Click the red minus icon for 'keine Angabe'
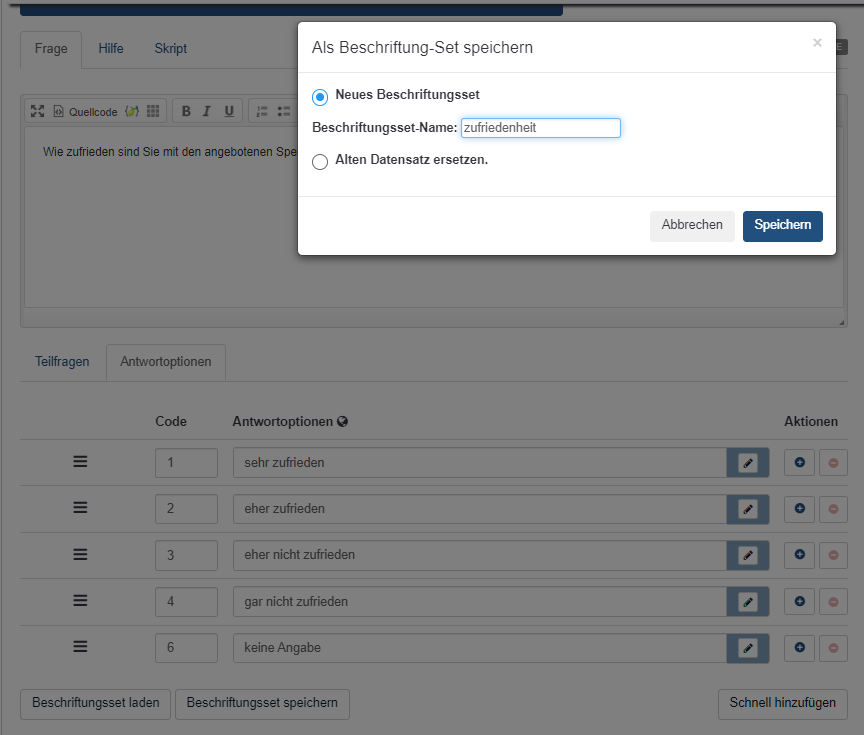This screenshot has height=735, width=864. 833,648
